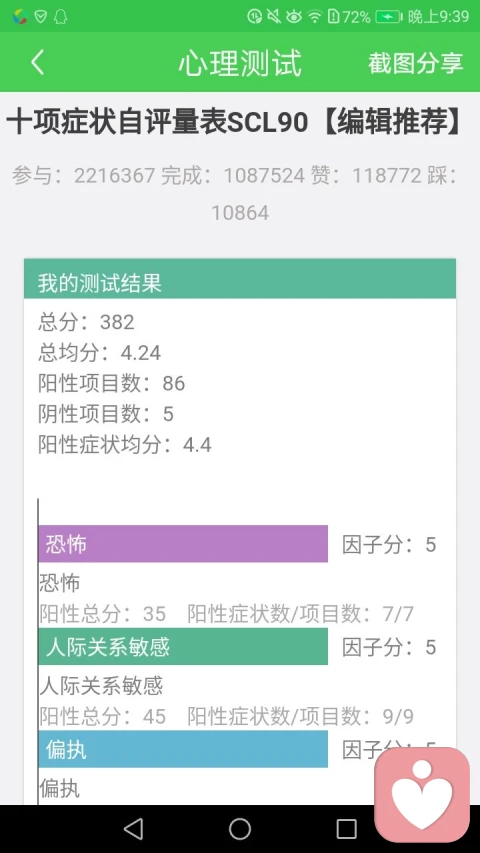
Task: Tap the muted sound status icon
Action: 274,17
